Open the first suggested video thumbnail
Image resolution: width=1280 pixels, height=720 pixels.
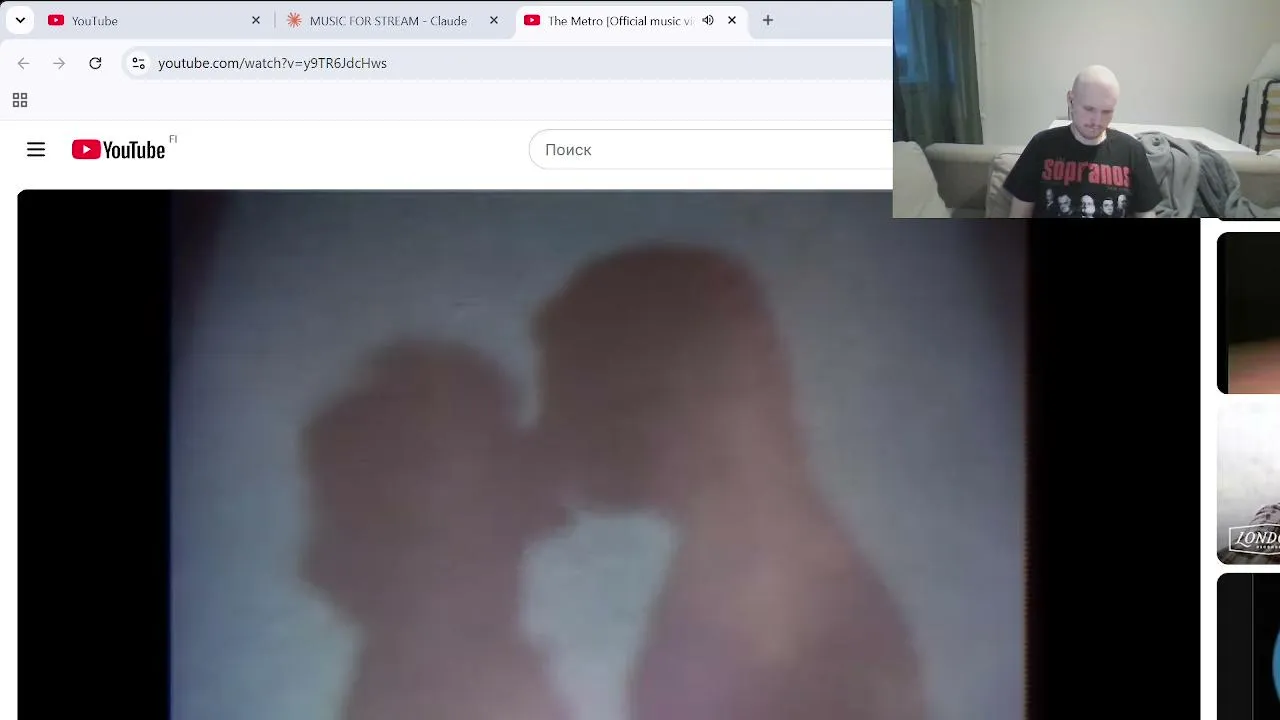tap(1248, 313)
